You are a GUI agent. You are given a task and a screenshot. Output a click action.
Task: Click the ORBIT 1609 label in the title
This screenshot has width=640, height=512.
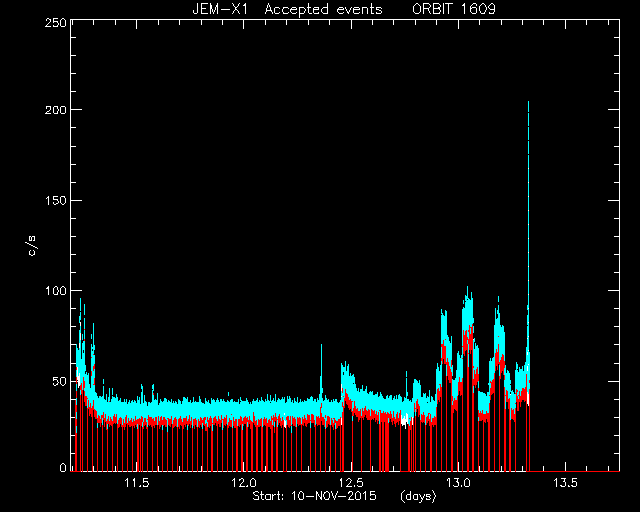point(454,9)
